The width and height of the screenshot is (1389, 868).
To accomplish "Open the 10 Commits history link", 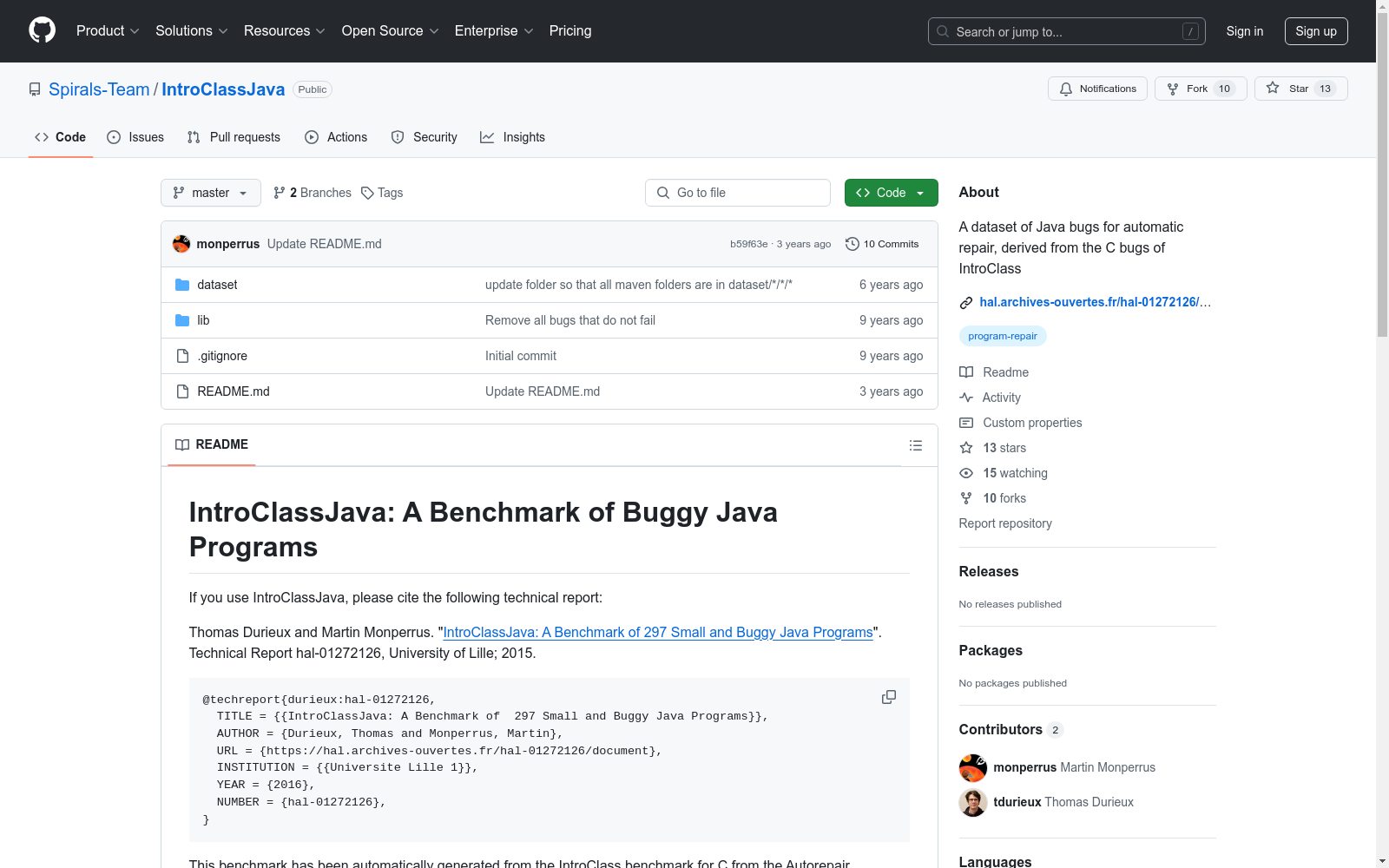I will click(x=882, y=244).
